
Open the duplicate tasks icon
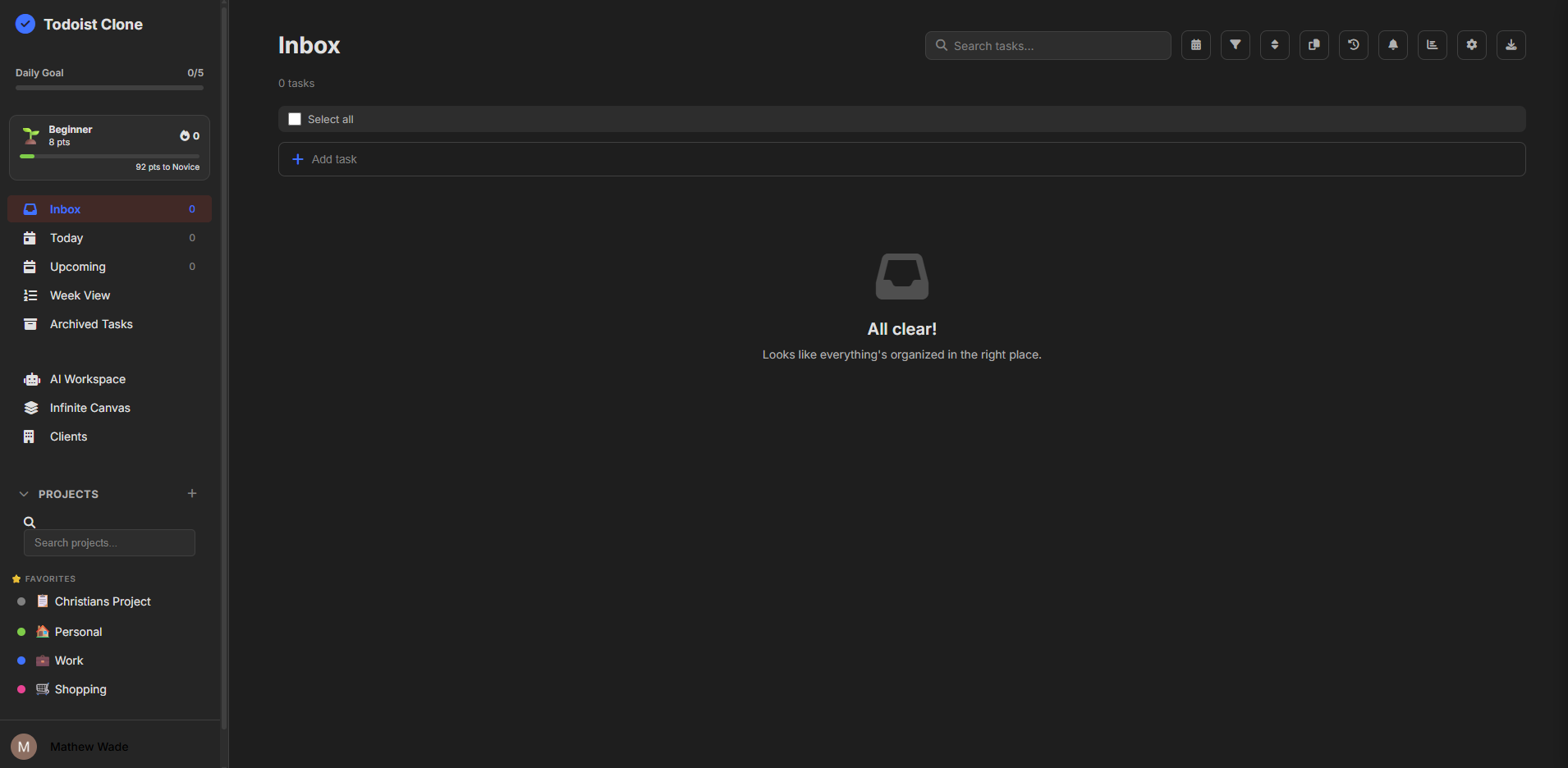(x=1314, y=45)
